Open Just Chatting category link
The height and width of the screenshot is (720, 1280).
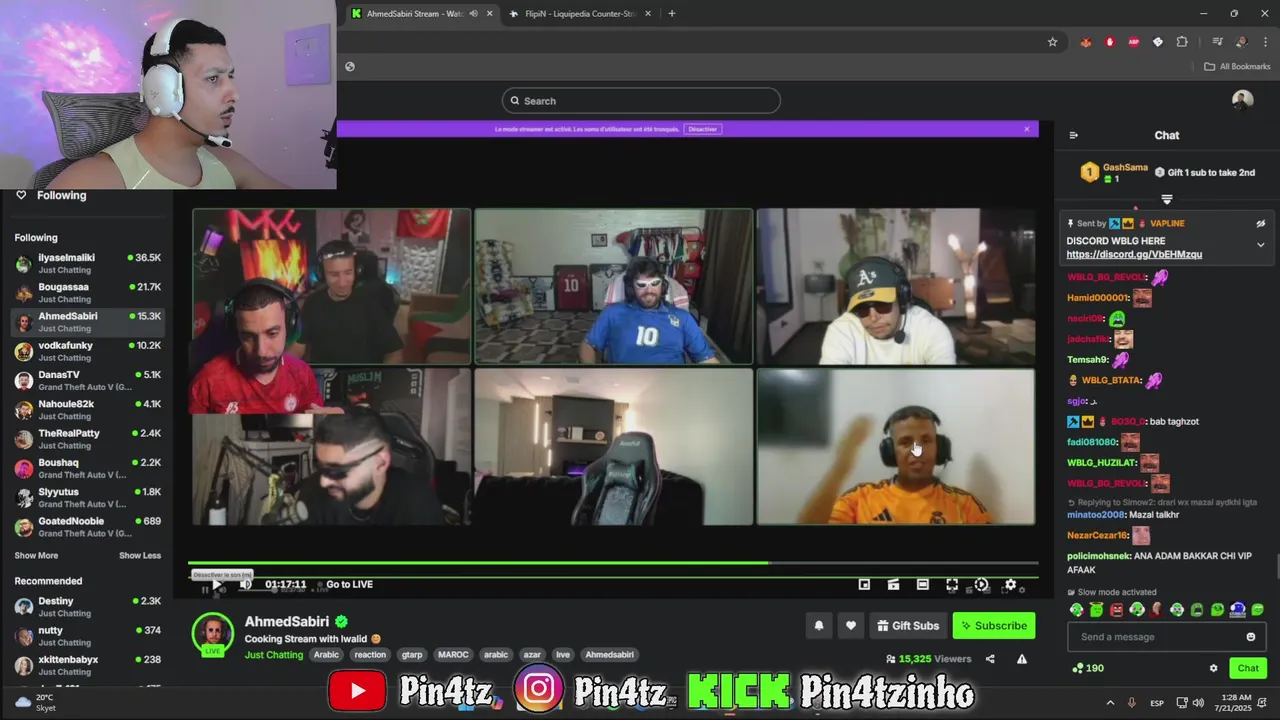273,655
